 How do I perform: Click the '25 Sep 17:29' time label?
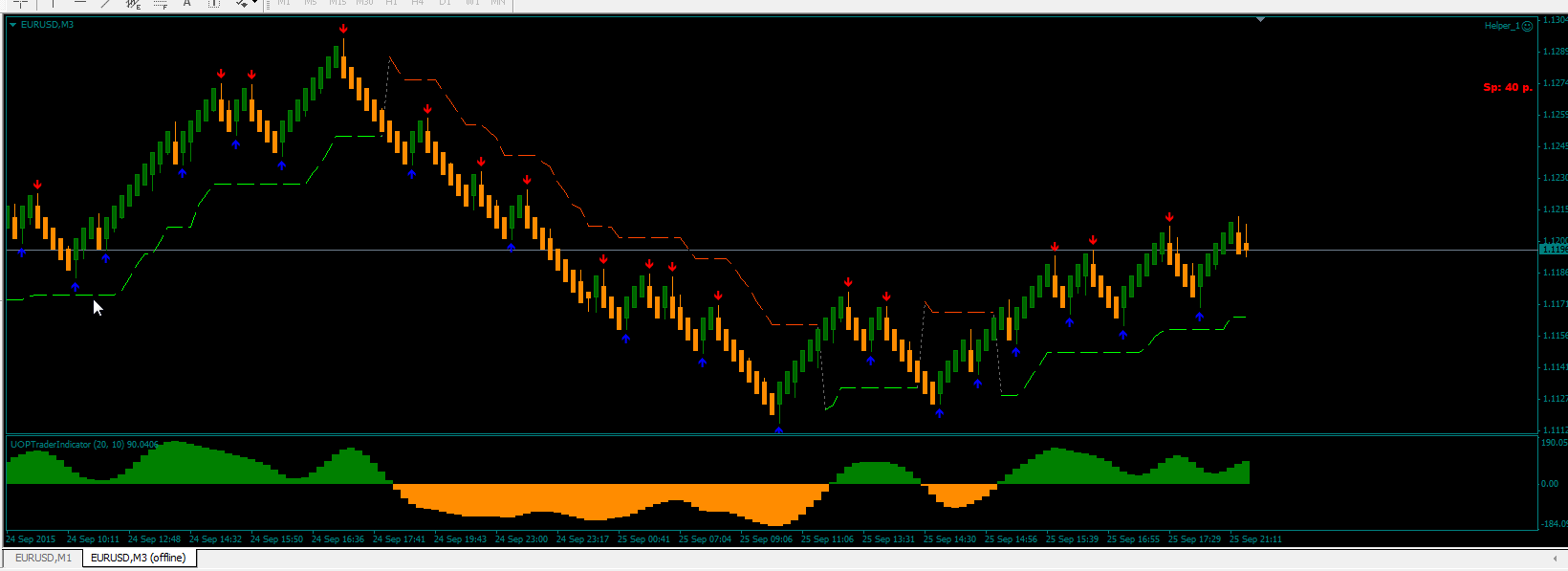[x=1194, y=539]
